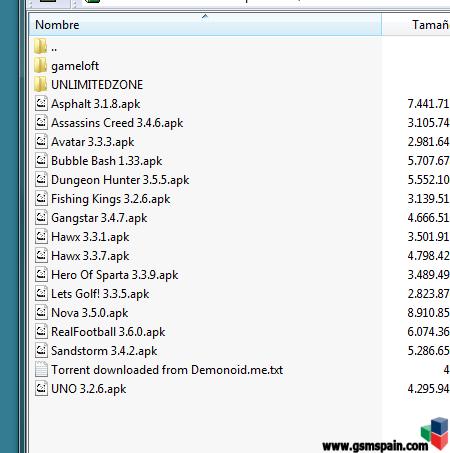Click the size value 6.074.36 for RealFootball
The height and width of the screenshot is (453, 450).
pyautogui.click(x=429, y=332)
